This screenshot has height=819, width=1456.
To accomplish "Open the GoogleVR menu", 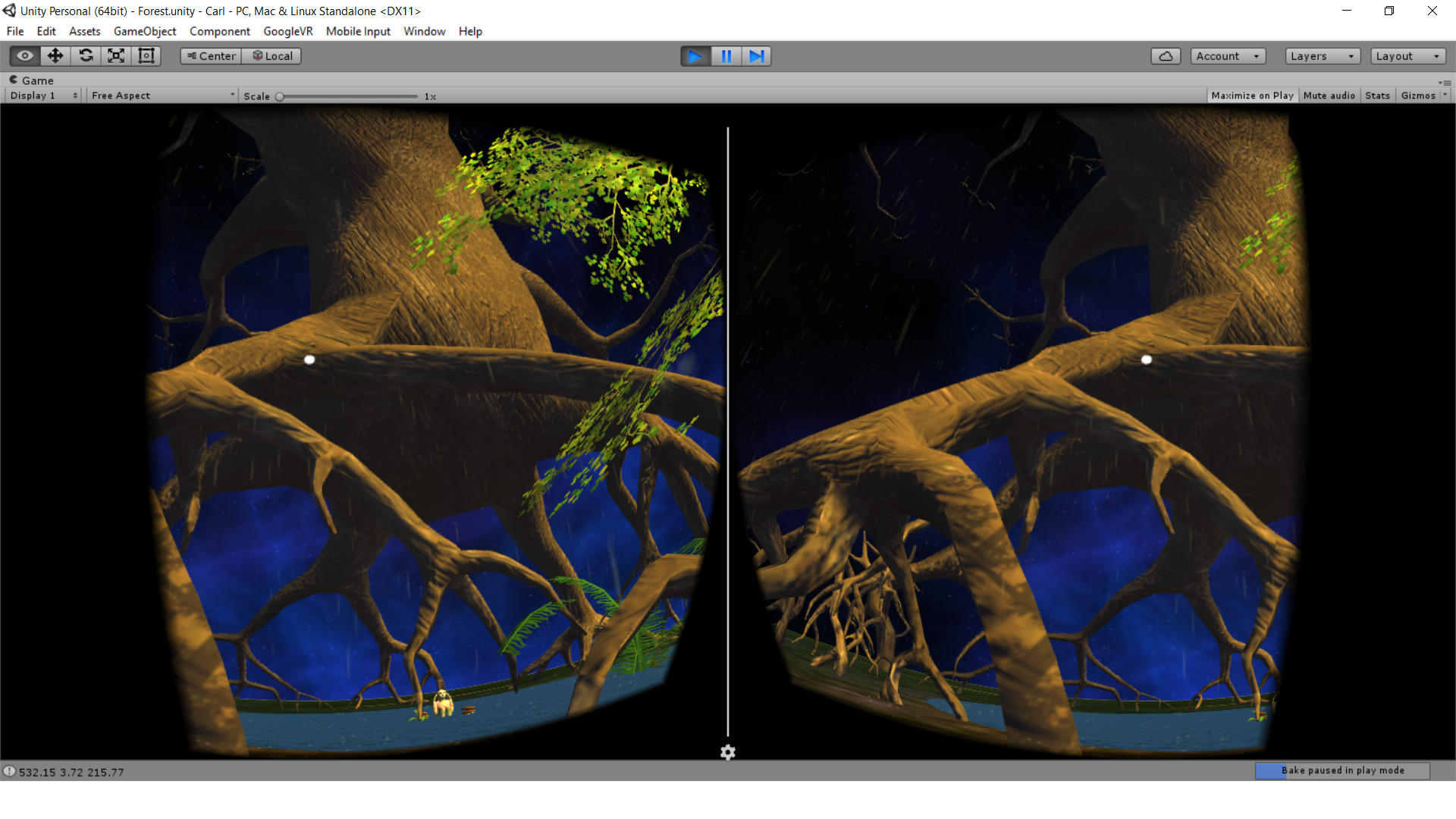I will tap(287, 31).
